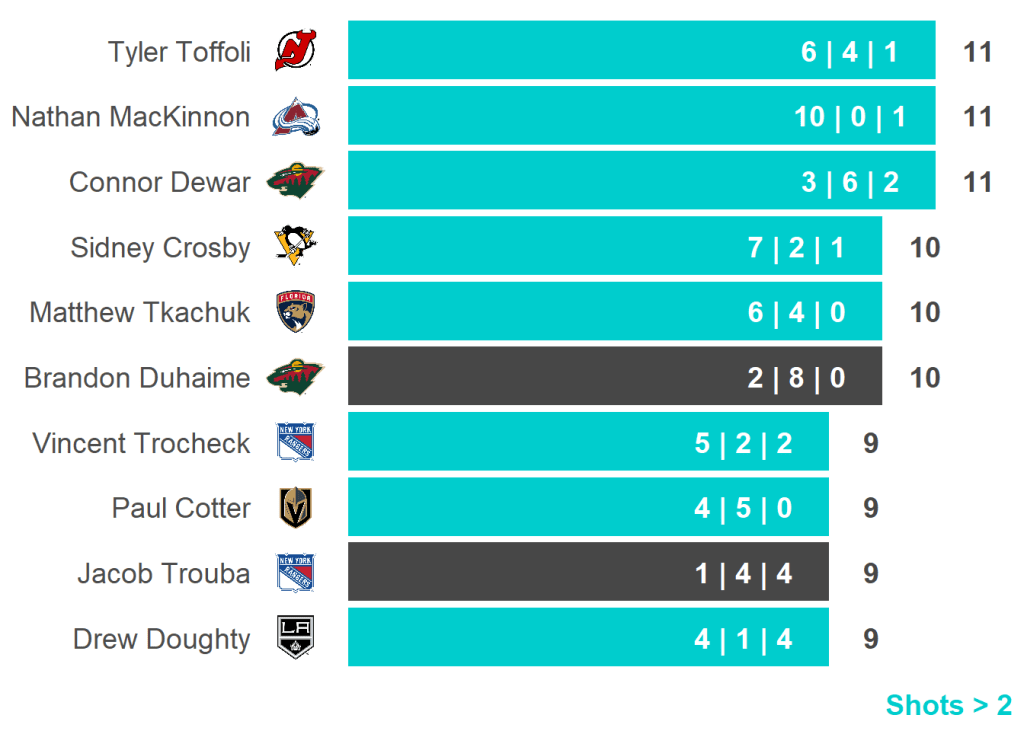Select the Los Angeles Kings logo
The height and width of the screenshot is (731, 1024).
click(x=295, y=638)
